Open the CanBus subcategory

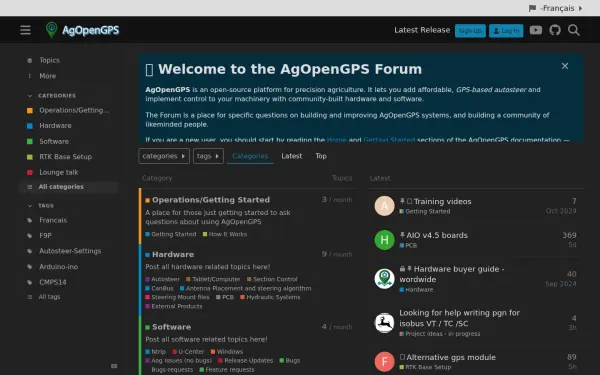(x=159, y=289)
